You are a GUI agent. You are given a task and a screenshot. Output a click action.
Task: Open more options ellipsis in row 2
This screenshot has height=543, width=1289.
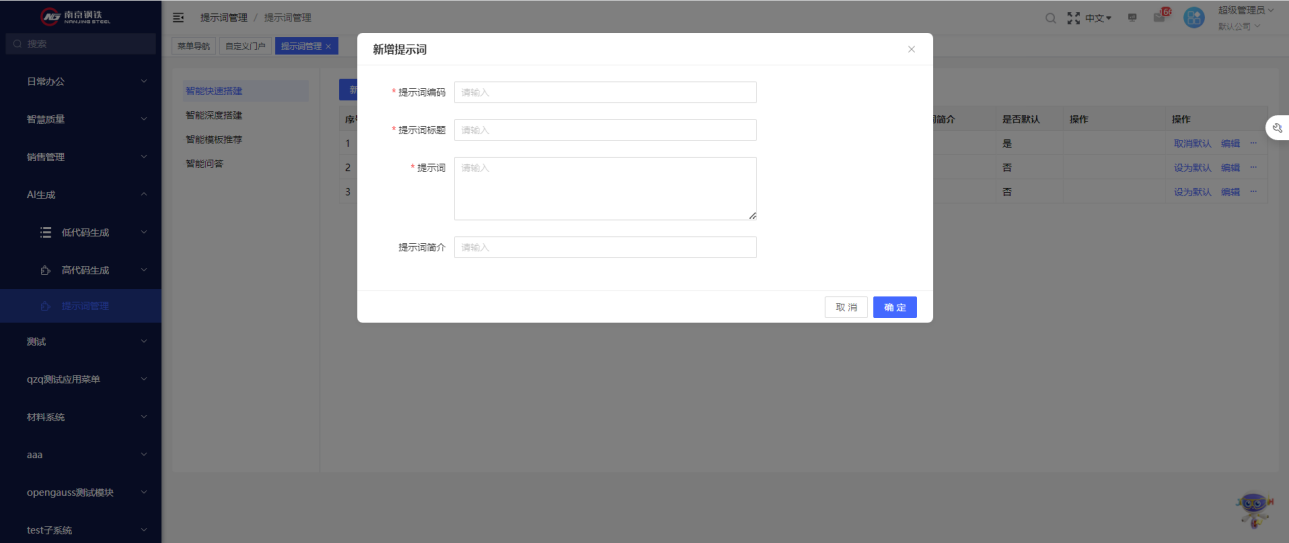(1253, 166)
